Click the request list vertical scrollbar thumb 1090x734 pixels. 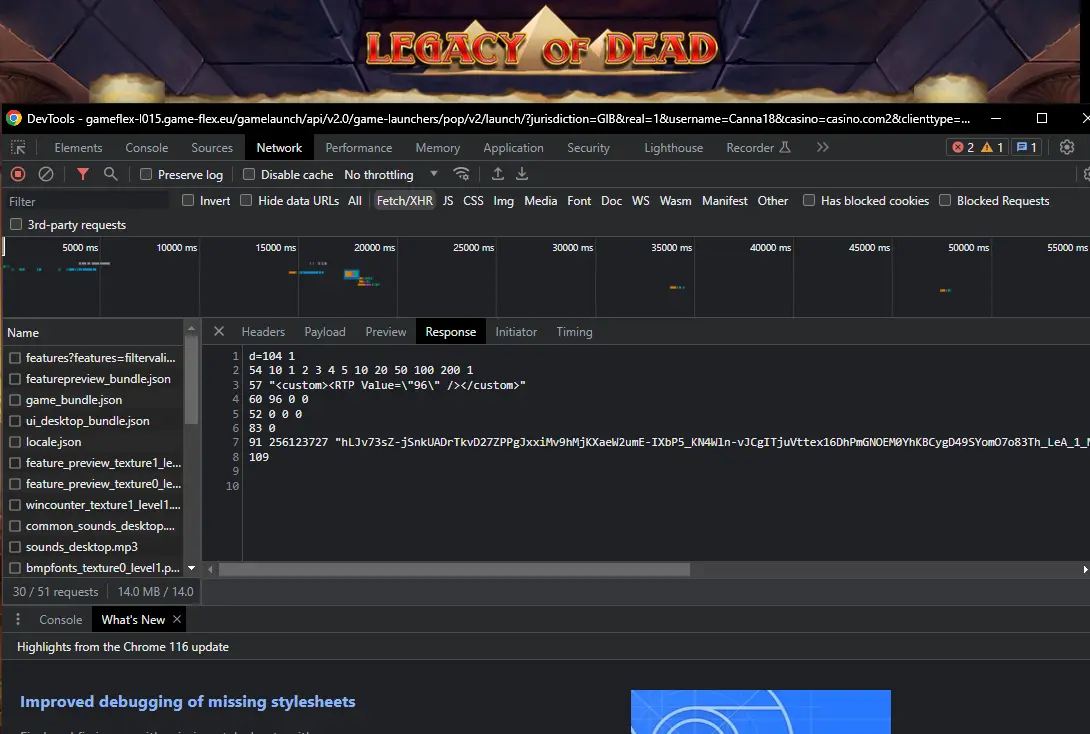(191, 381)
